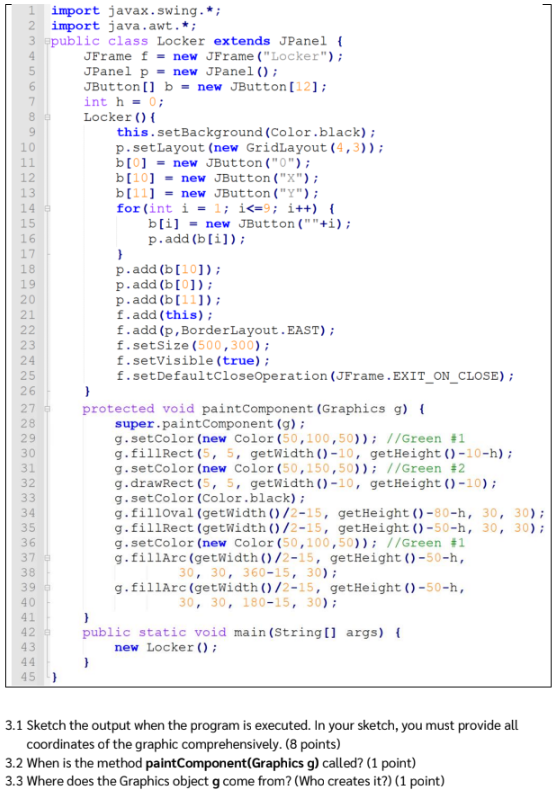Screen dimensions: 559x809
Task: Click the line 'p.add(b[0]);'
Action: pyautogui.click(x=164, y=285)
